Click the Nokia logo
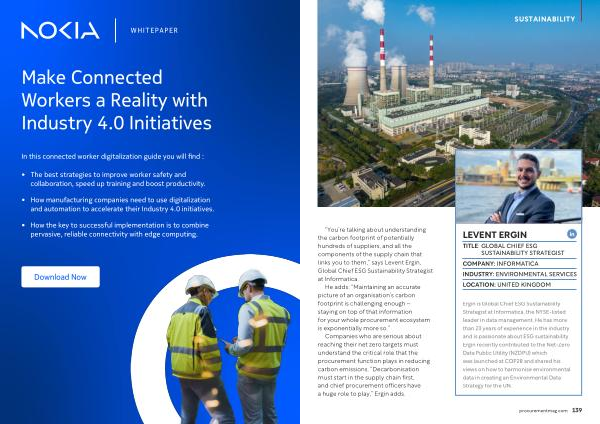The image size is (600, 424). [60, 30]
